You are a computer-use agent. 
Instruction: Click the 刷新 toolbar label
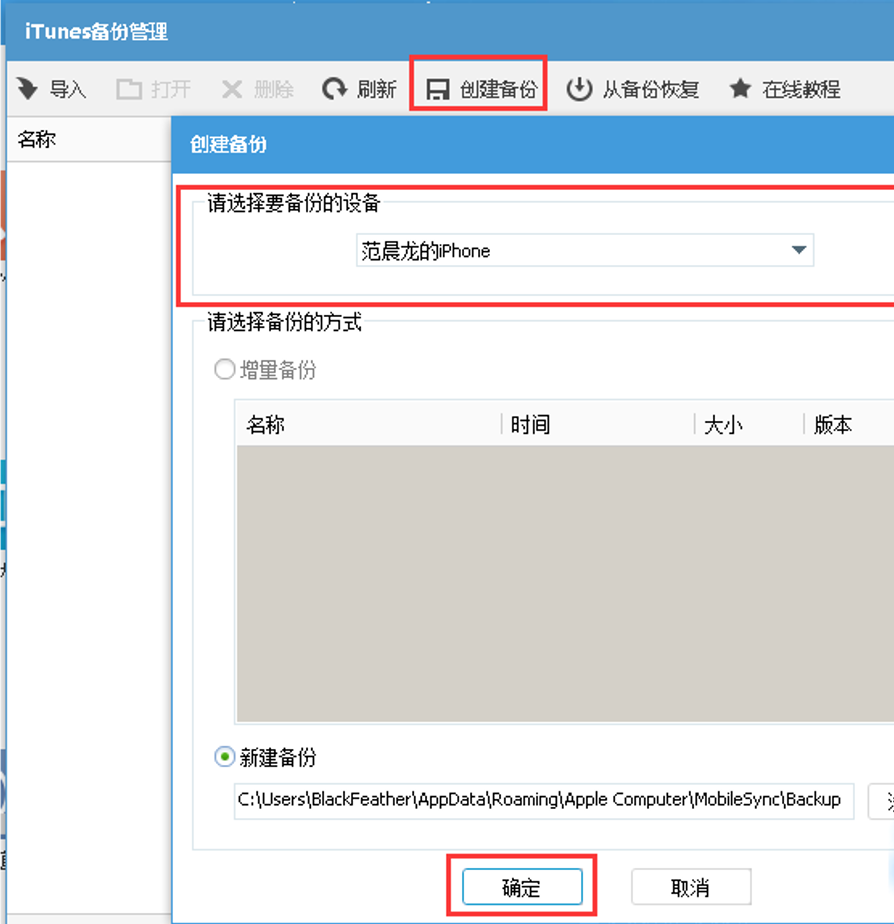(x=377, y=90)
